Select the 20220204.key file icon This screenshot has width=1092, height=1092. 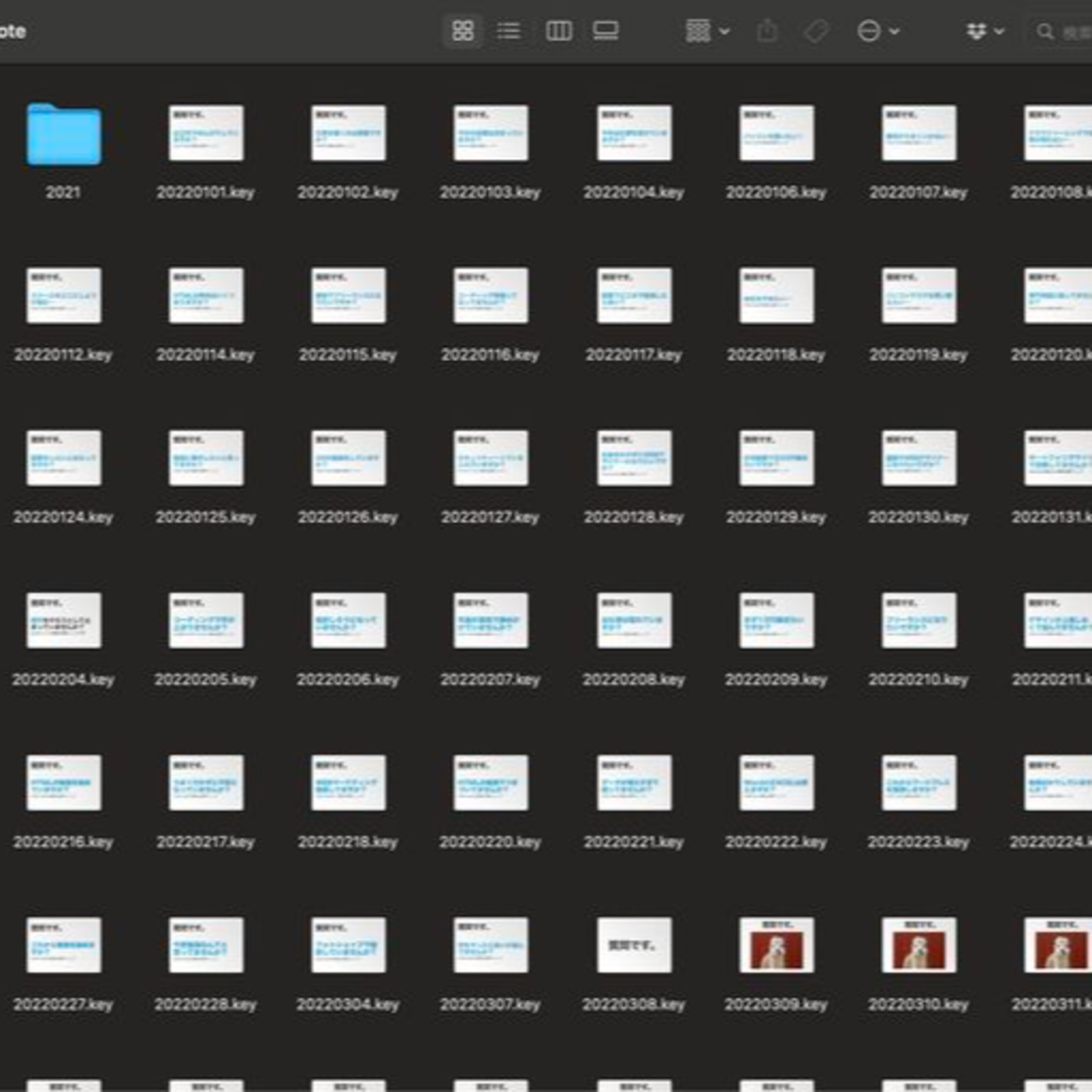point(64,621)
